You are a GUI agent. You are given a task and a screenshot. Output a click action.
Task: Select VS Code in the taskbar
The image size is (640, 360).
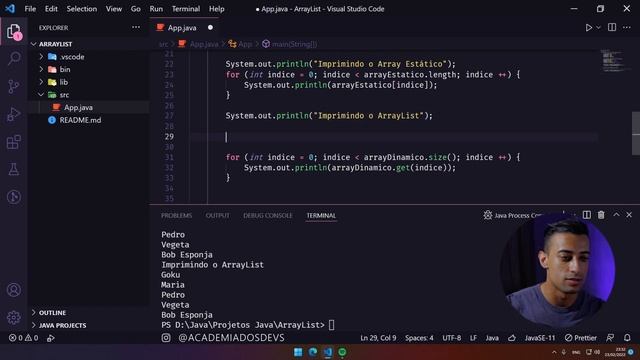point(328,352)
